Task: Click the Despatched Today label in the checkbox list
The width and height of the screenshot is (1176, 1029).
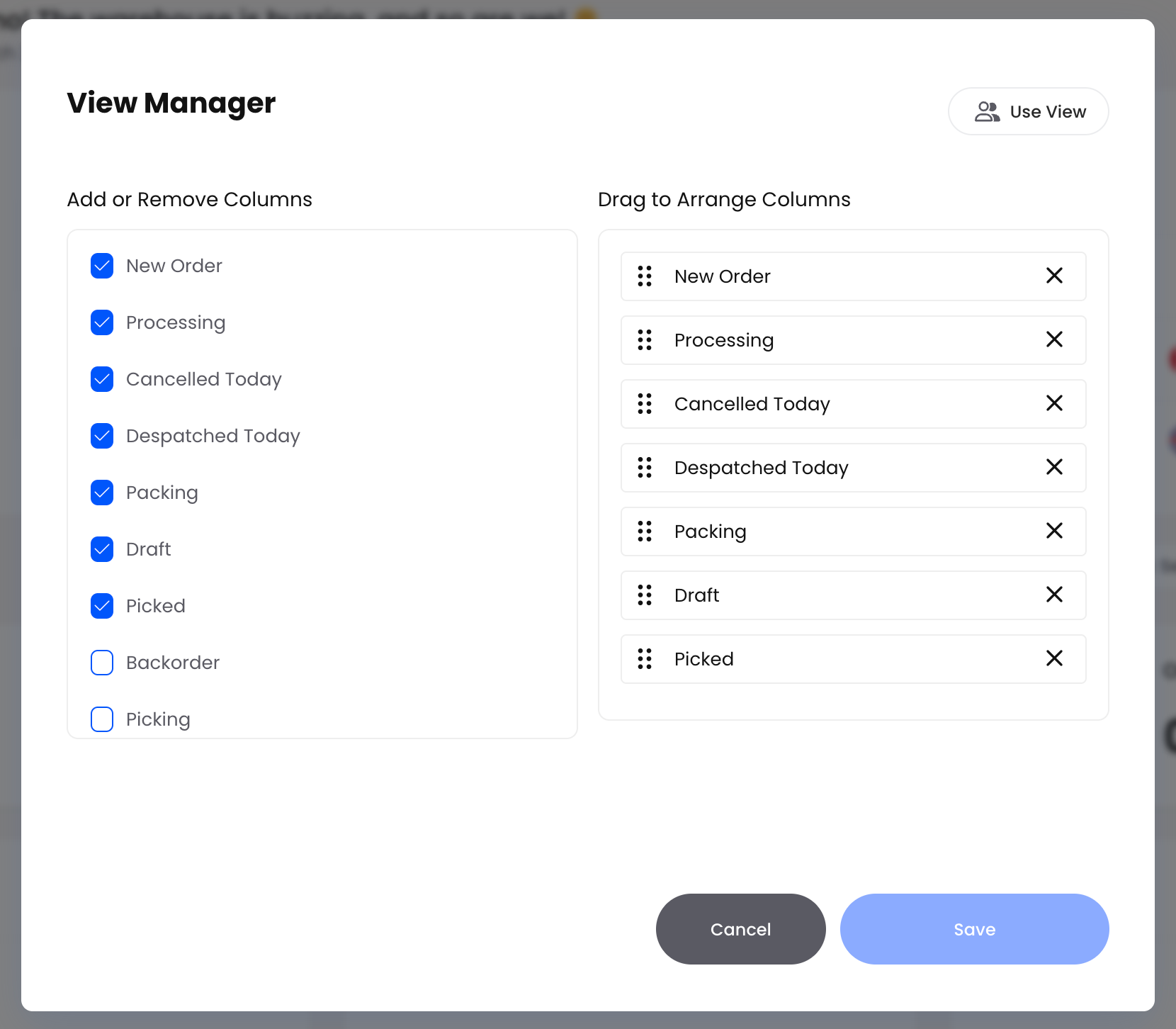Action: 213,437
